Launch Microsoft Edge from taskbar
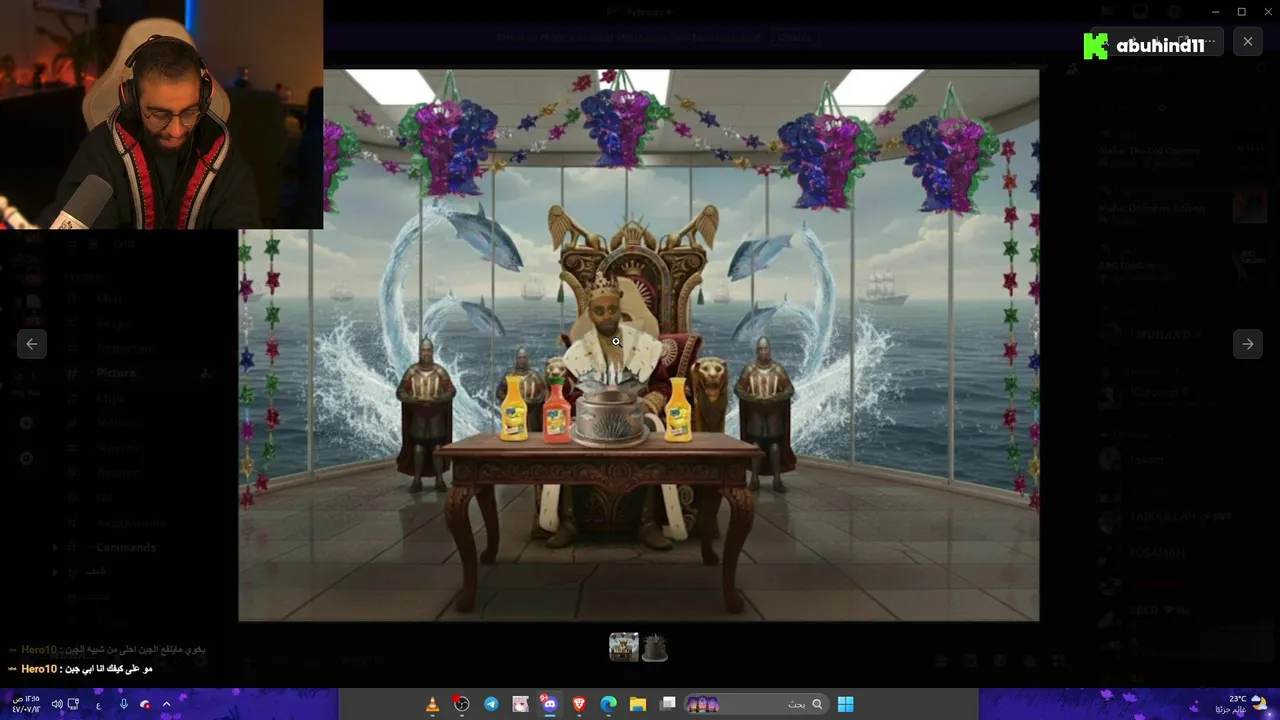Viewport: 1280px width, 720px height. 608,704
